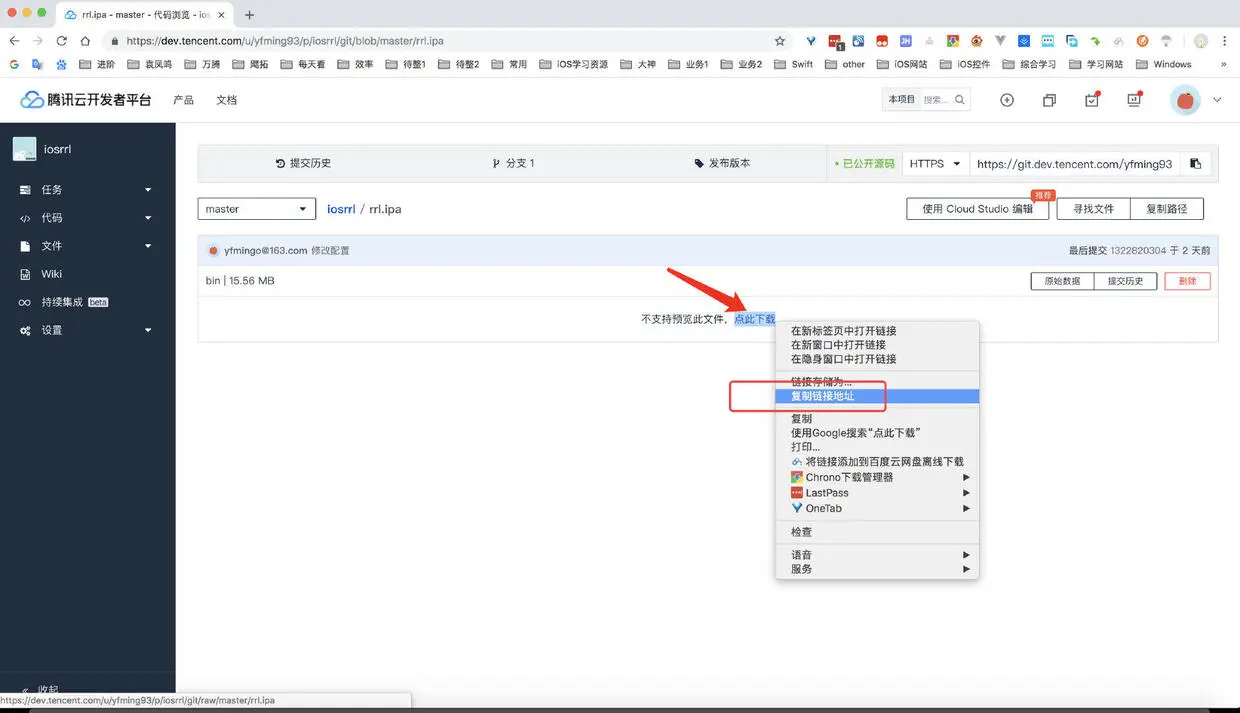The height and width of the screenshot is (713, 1240).
Task: Click the Weibo eye extension icon
Action: coord(977,41)
